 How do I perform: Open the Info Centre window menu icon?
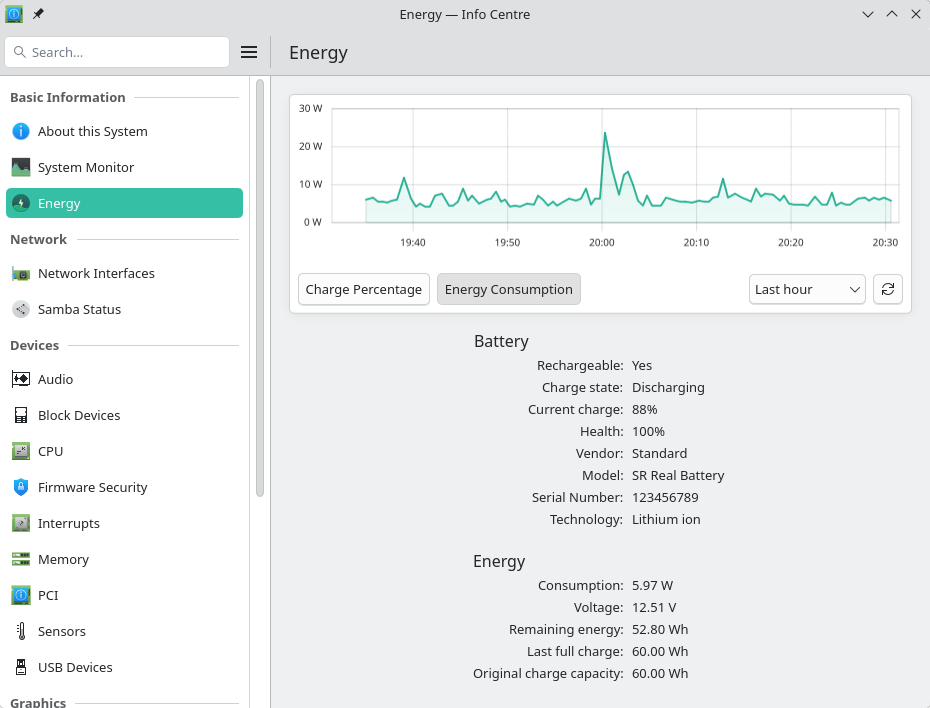pos(14,14)
